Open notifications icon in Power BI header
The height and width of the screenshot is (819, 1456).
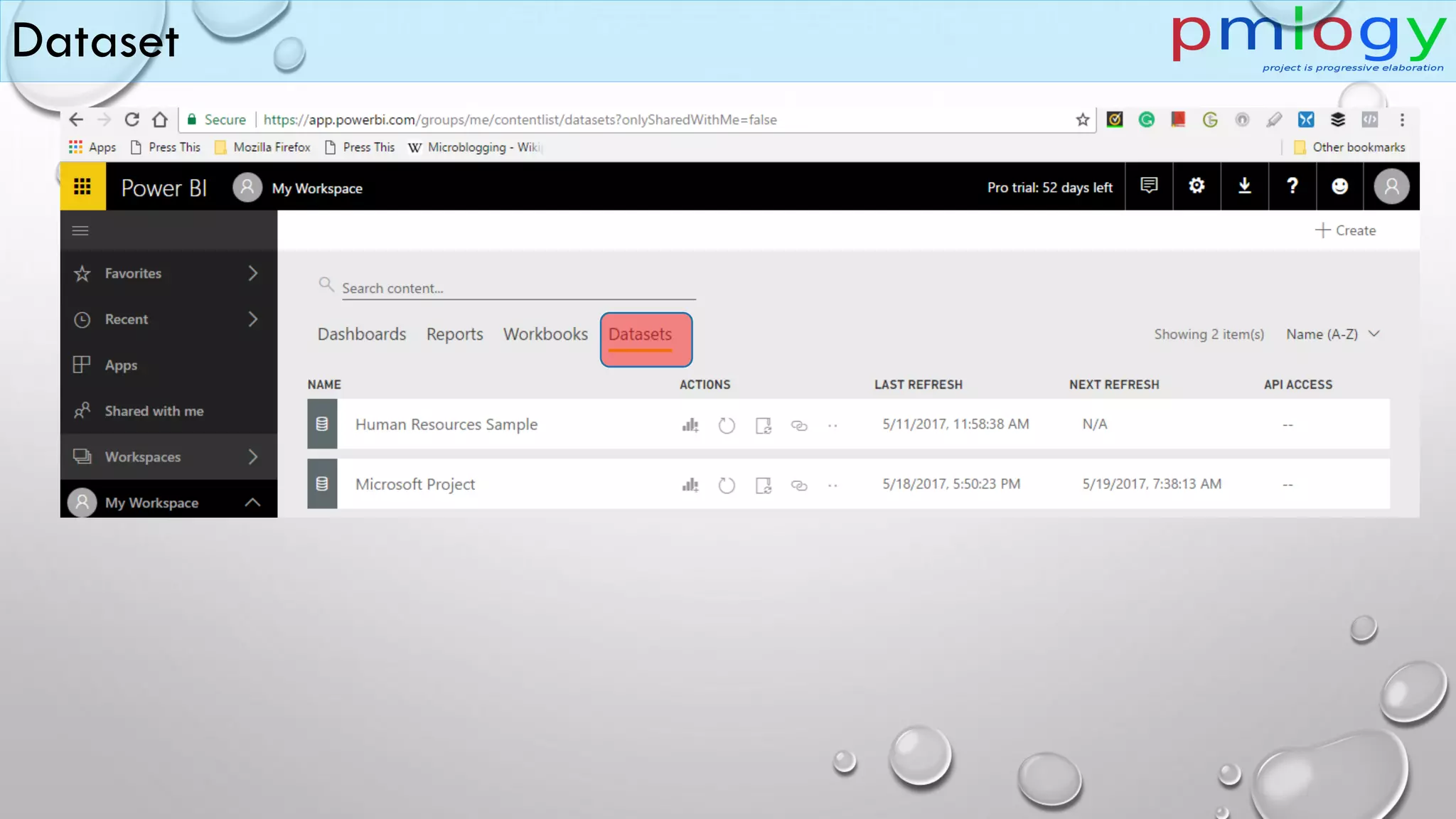click(1149, 186)
